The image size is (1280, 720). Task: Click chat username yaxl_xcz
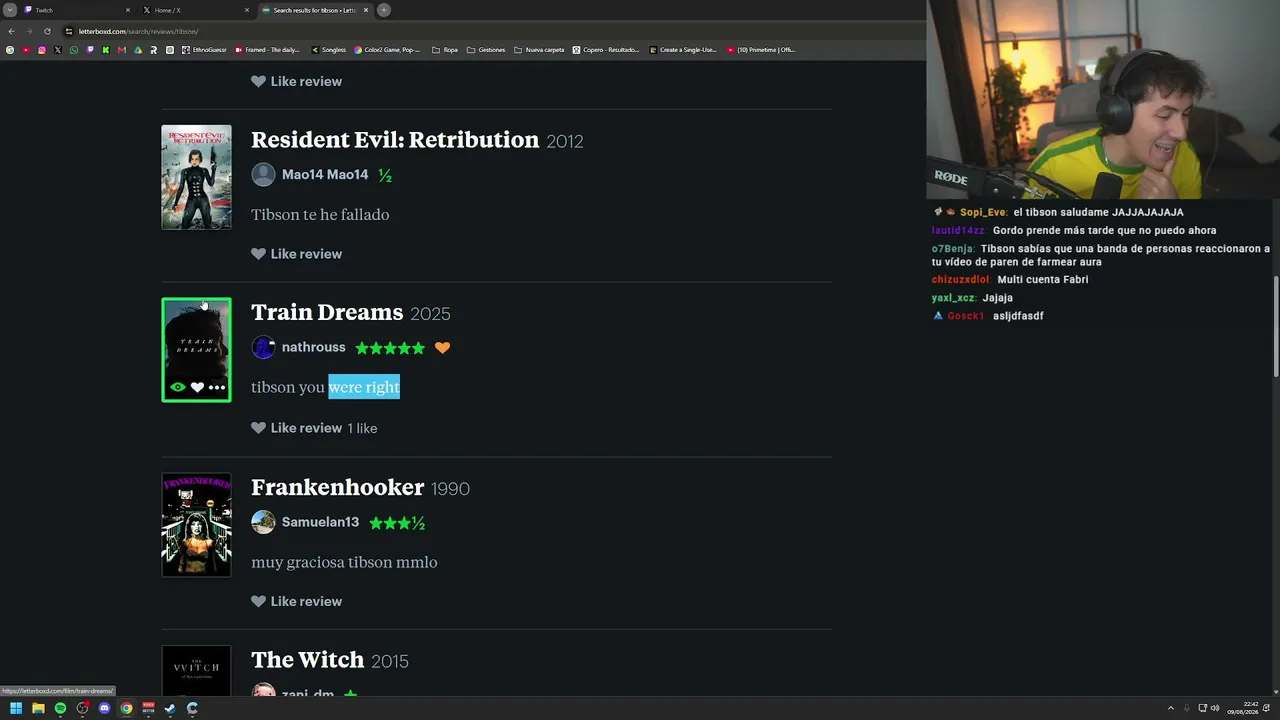tap(953, 298)
